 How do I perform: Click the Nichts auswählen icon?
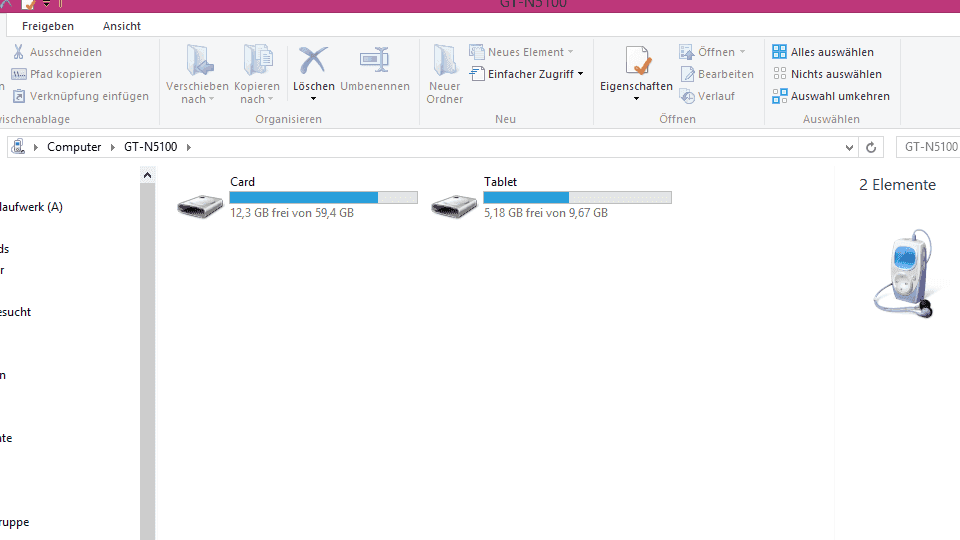tap(779, 74)
